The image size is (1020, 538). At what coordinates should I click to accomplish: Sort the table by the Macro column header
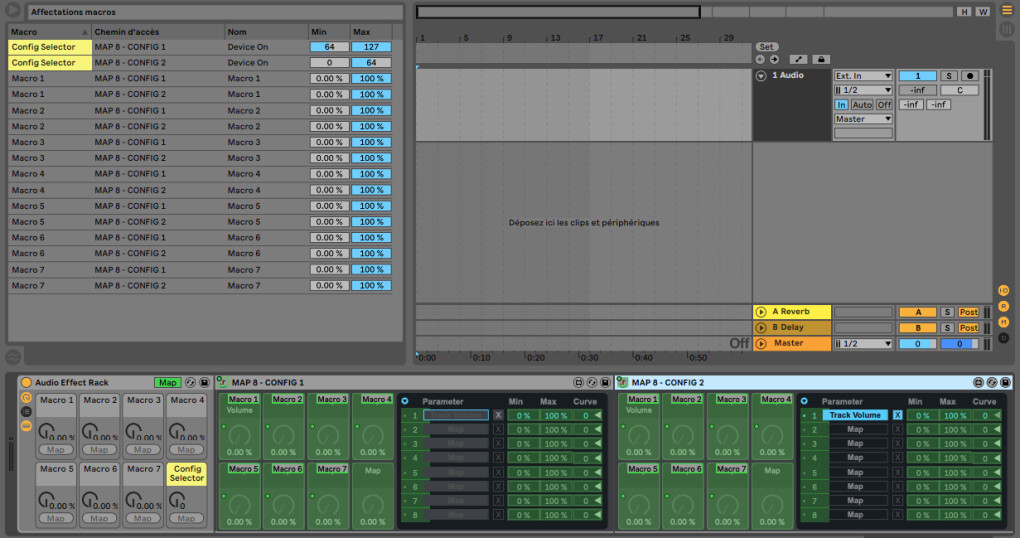point(49,32)
